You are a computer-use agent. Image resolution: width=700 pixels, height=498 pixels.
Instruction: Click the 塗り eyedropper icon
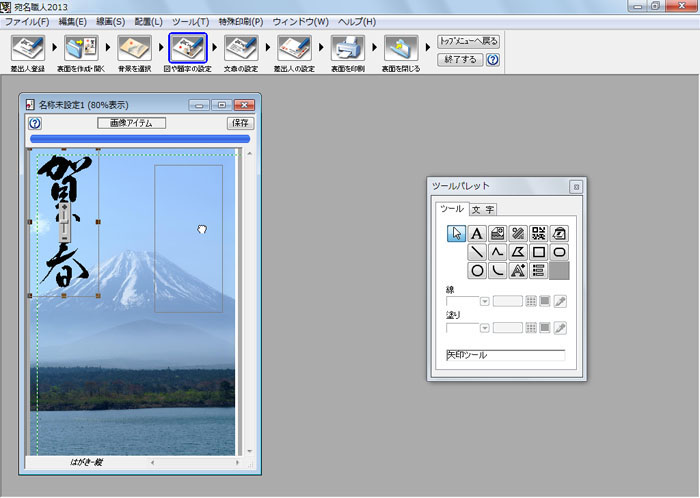click(561, 327)
